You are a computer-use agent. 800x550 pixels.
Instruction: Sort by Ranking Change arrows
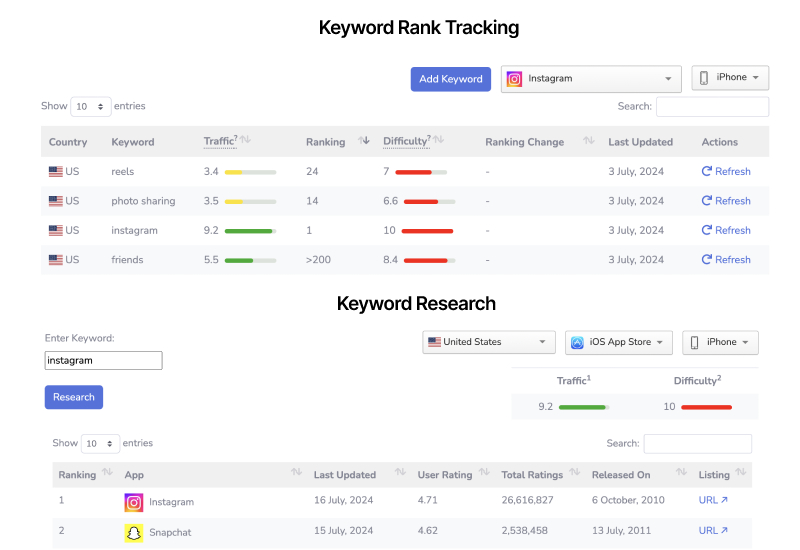point(589,140)
